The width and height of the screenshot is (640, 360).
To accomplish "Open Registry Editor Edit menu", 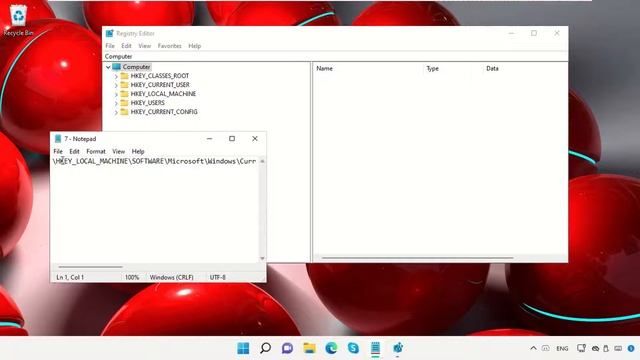I will [127, 46].
